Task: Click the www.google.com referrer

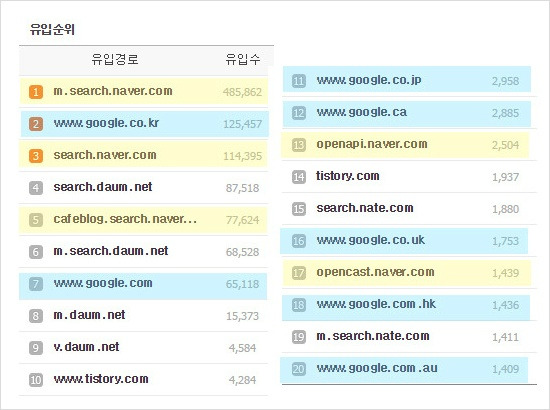Action: [103, 283]
